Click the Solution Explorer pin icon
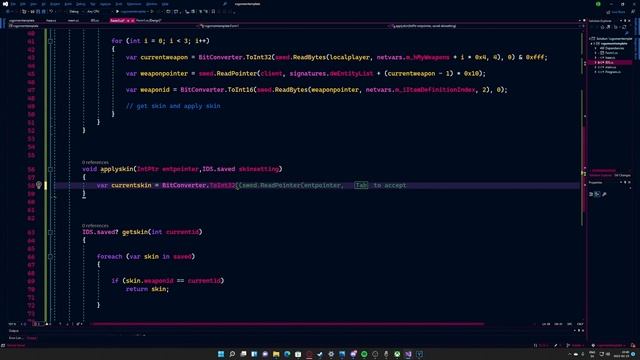Screen dimensions: 640x360 pos(625,21)
